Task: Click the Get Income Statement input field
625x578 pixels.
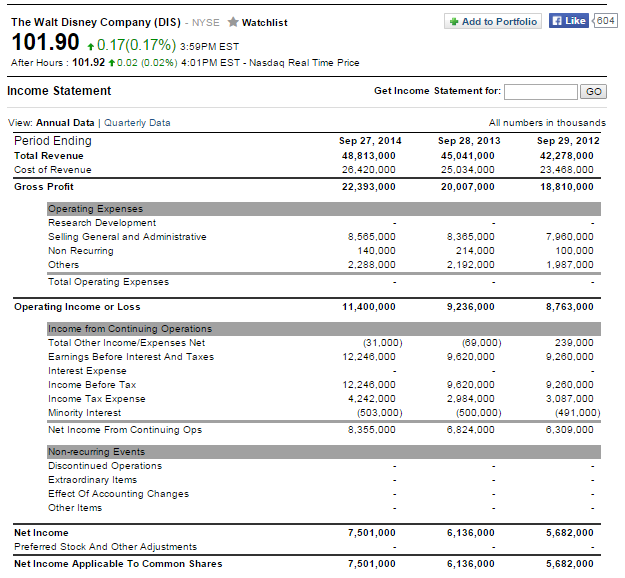Action: pyautogui.click(x=540, y=92)
